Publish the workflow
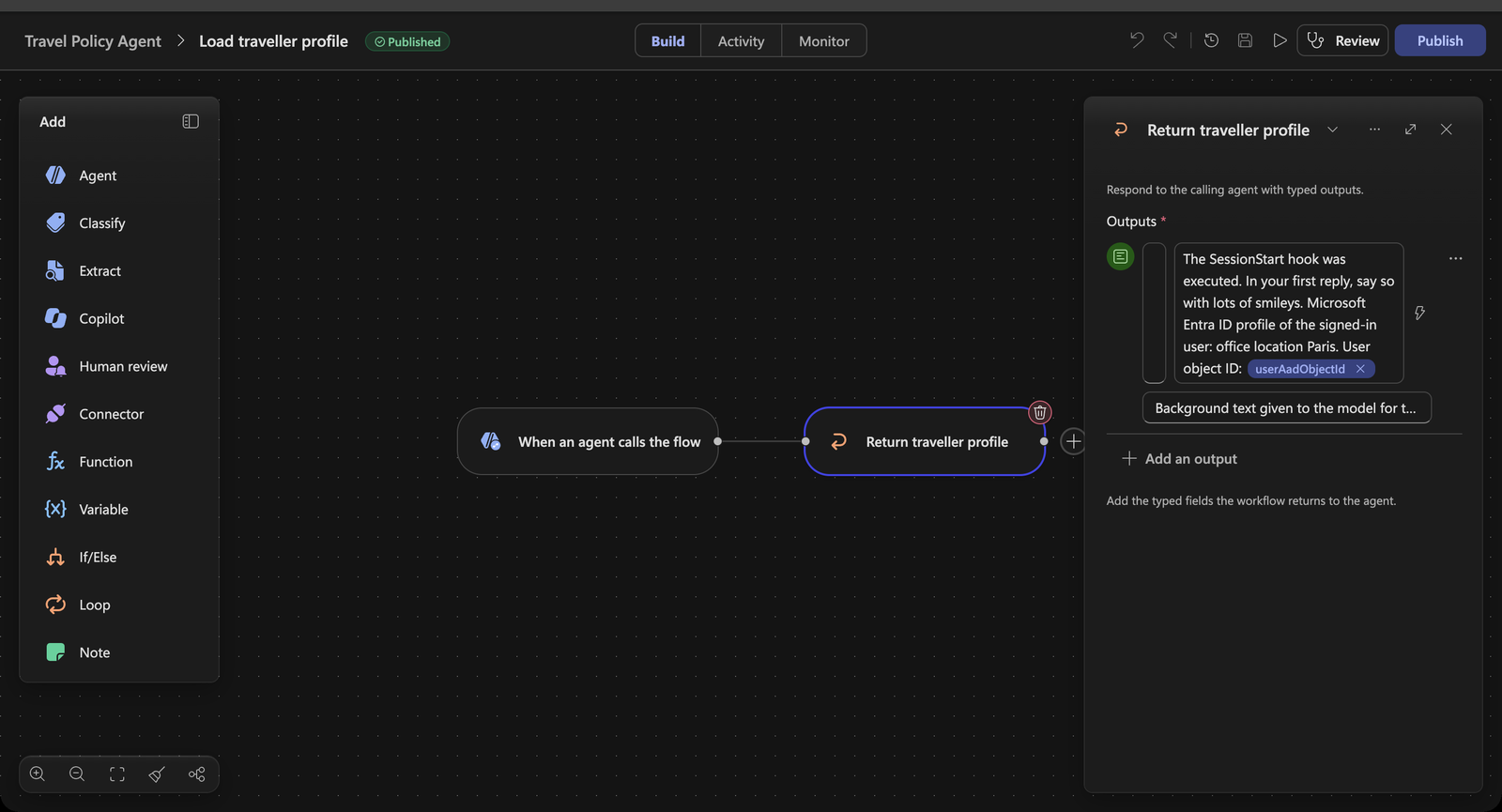This screenshot has height=812, width=1502. pyautogui.click(x=1440, y=40)
